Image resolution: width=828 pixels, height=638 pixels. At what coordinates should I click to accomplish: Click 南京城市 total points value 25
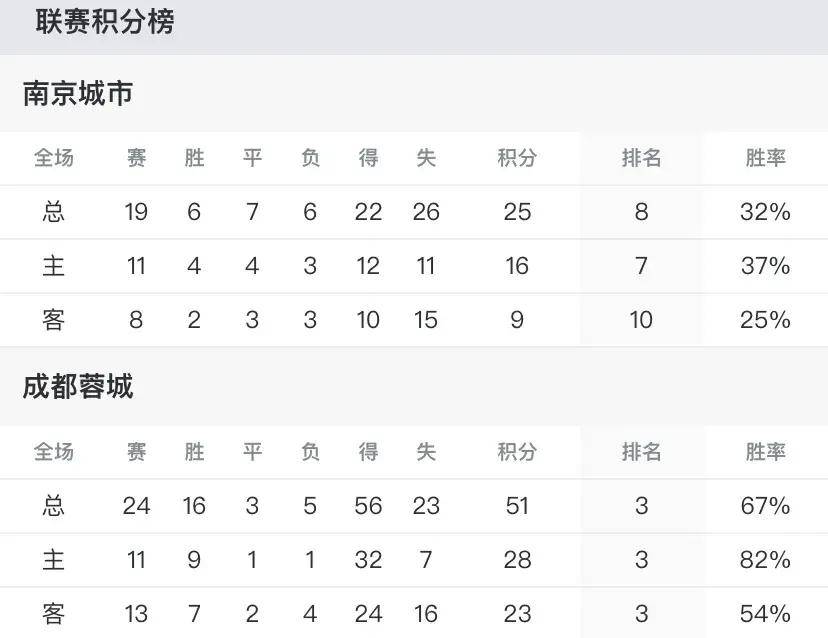coord(517,212)
